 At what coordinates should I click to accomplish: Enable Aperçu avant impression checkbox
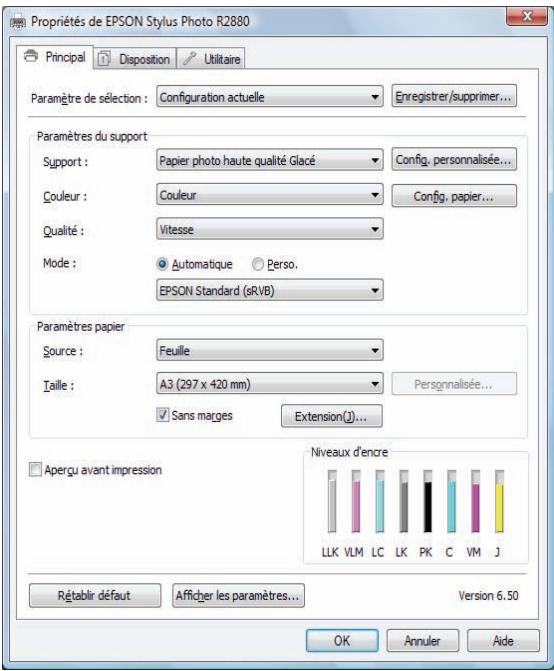click(x=35, y=469)
